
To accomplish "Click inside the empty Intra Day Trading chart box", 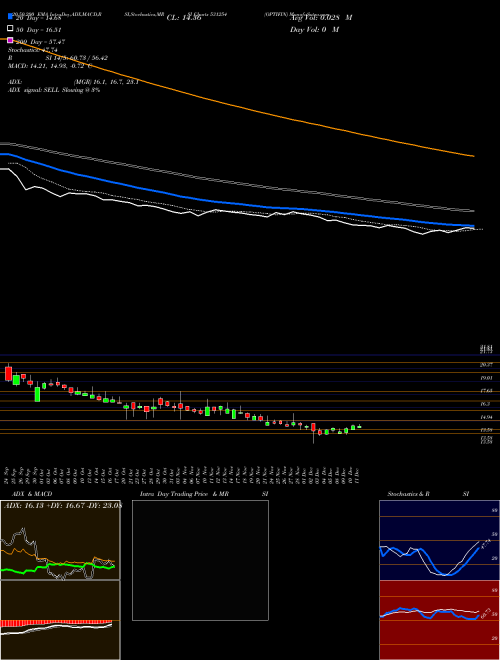I will 200,560.
